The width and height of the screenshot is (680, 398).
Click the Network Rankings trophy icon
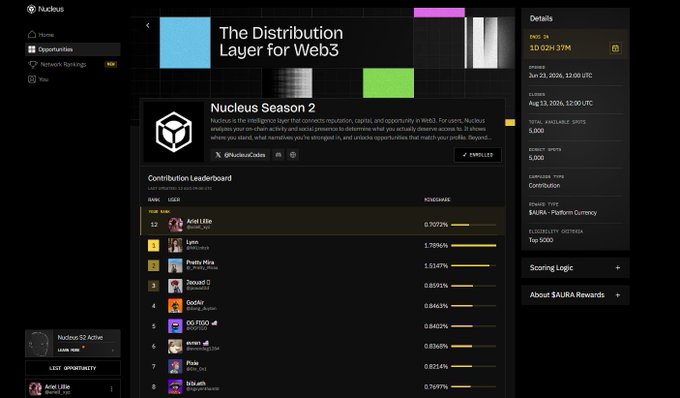[x=33, y=64]
